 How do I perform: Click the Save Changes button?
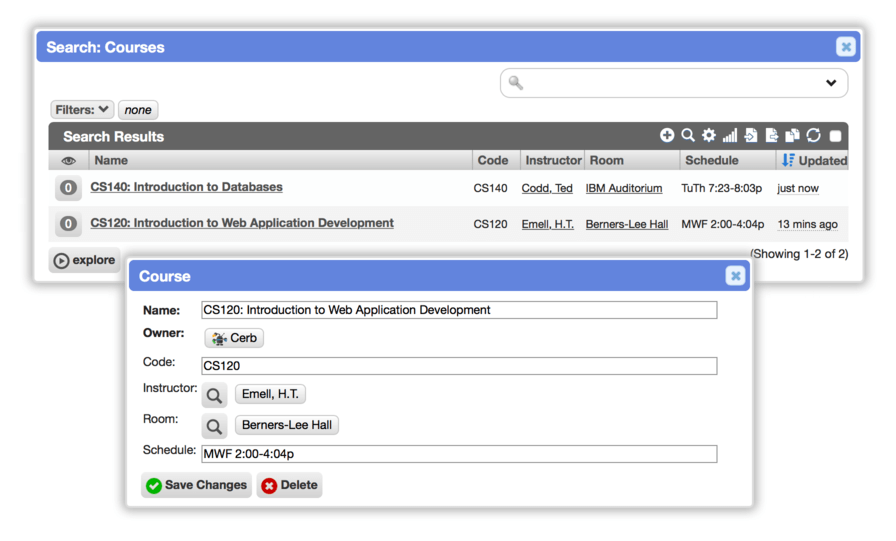point(197,485)
